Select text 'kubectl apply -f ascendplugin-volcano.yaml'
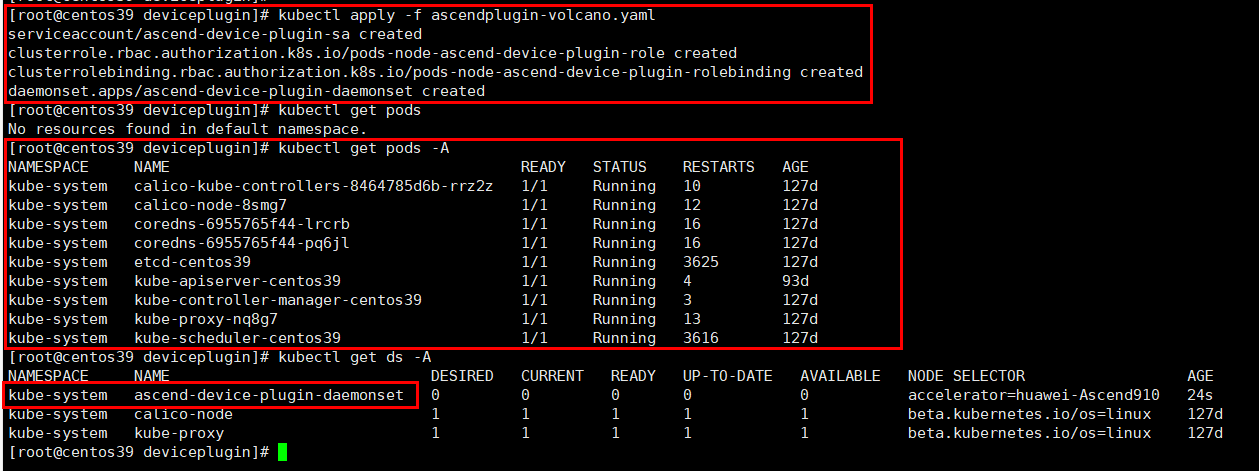Viewport: 1259px width, 471px height. coord(468,15)
